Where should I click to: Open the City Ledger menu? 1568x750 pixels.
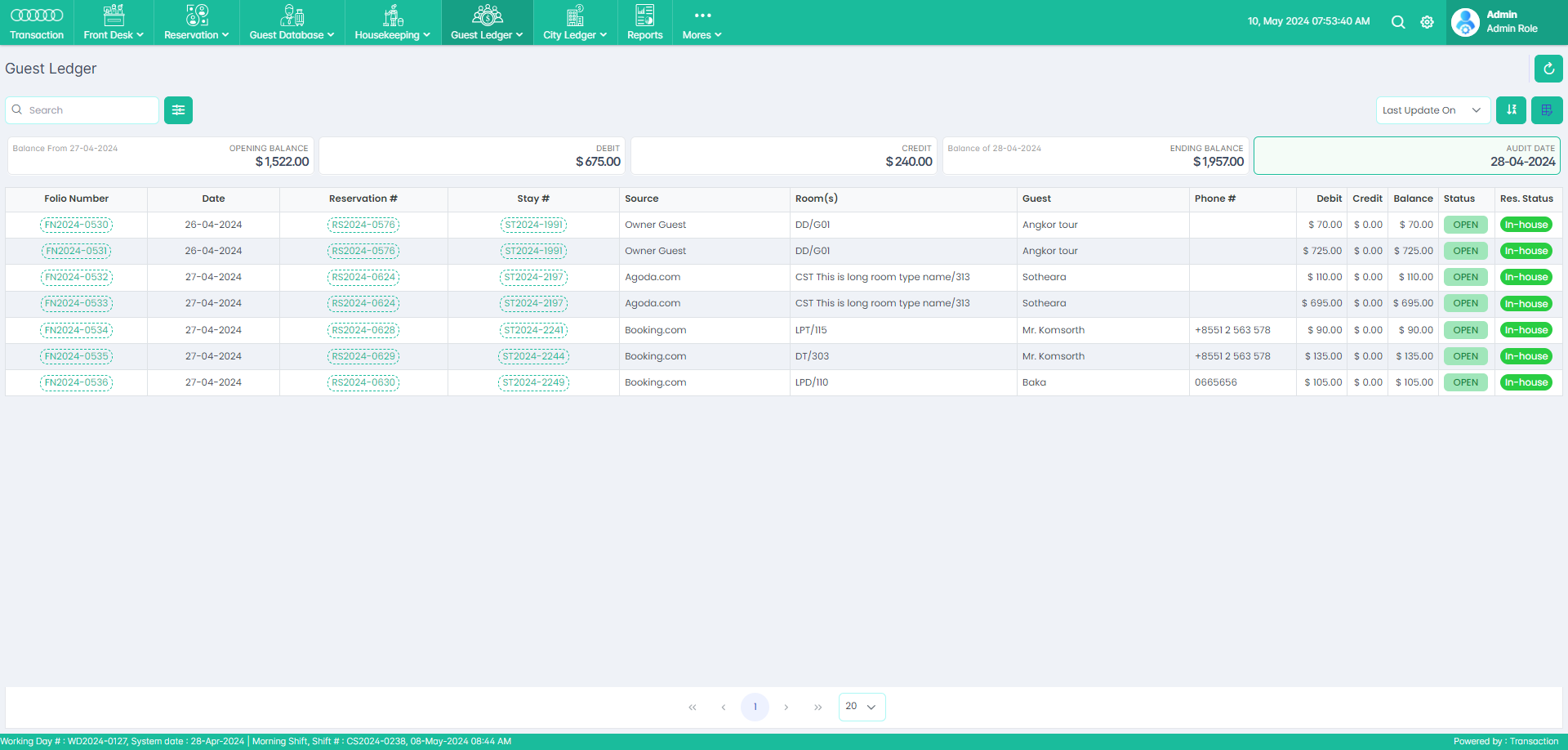[575, 23]
